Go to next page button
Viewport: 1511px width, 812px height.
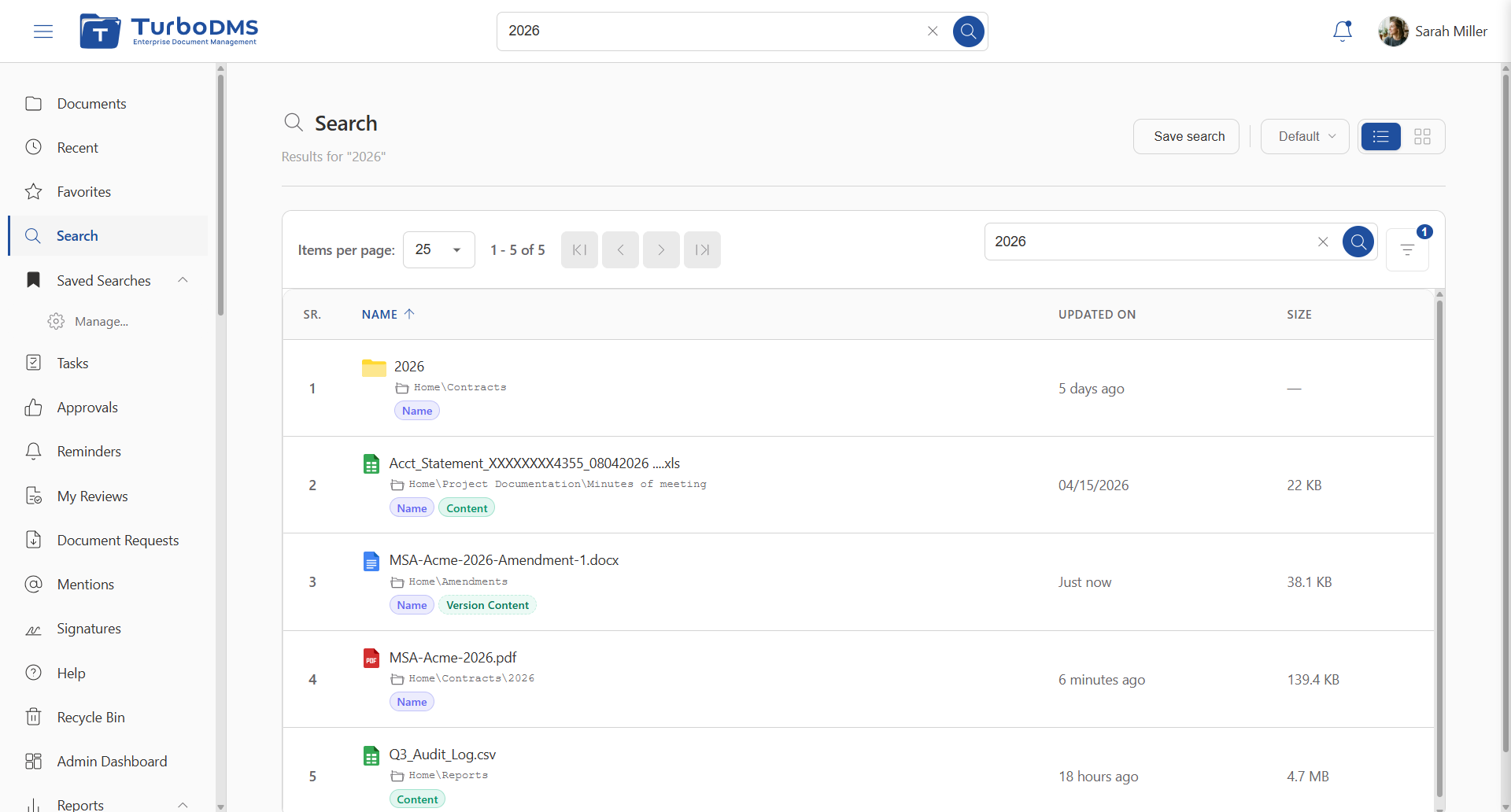tap(661, 250)
